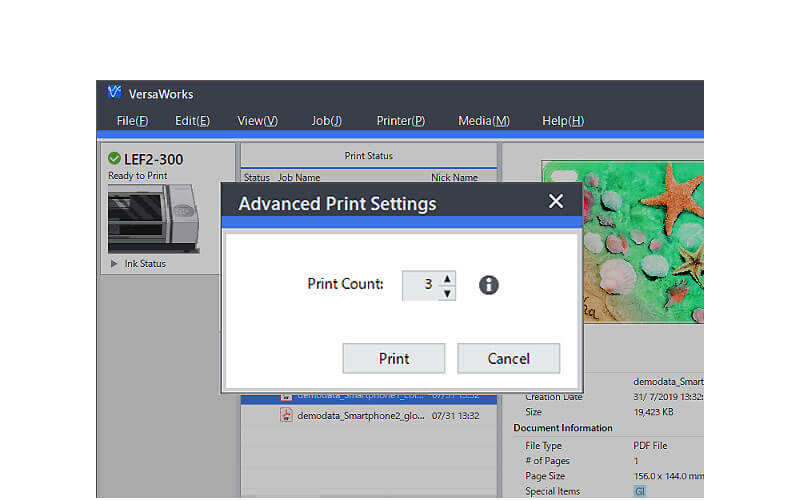Viewport: 800px width, 500px height.
Task: Click the Print Count number field
Action: pyautogui.click(x=421, y=285)
